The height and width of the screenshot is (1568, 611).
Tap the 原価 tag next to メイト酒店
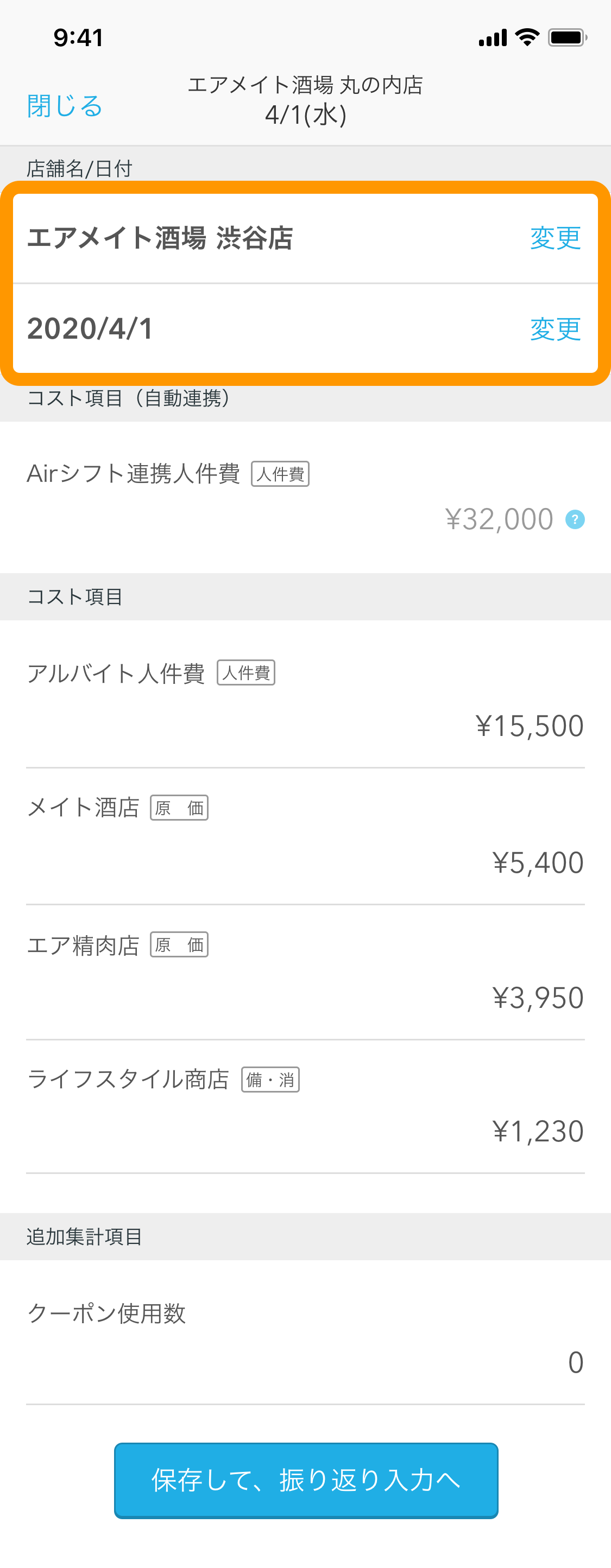(179, 808)
